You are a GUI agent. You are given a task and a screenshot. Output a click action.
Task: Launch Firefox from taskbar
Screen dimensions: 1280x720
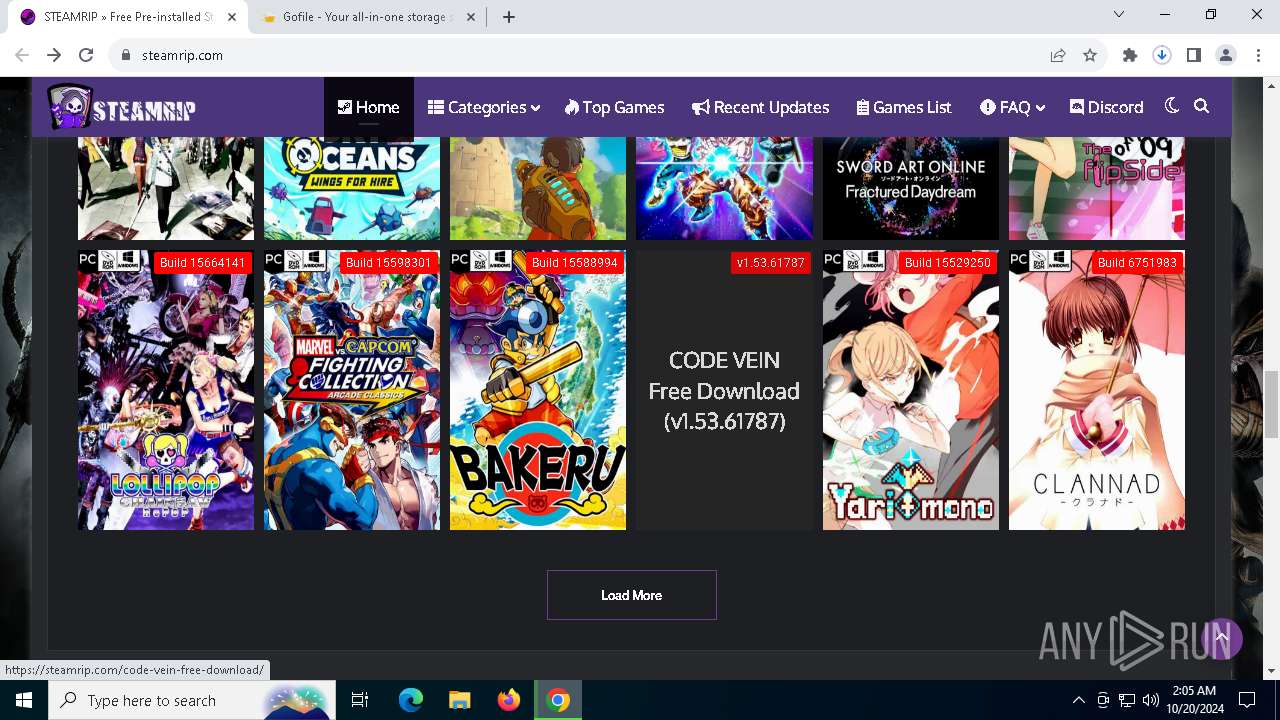click(x=509, y=700)
